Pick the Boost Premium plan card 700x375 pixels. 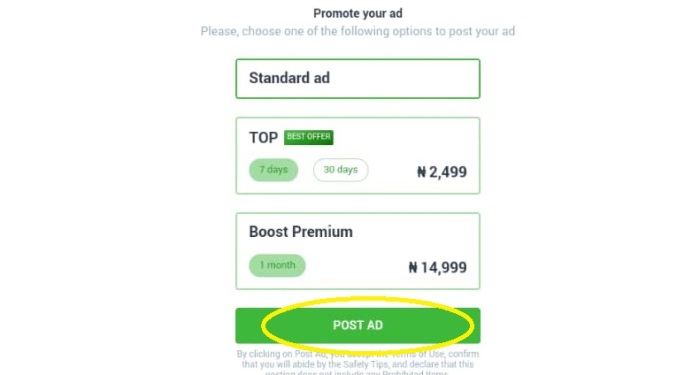358,251
